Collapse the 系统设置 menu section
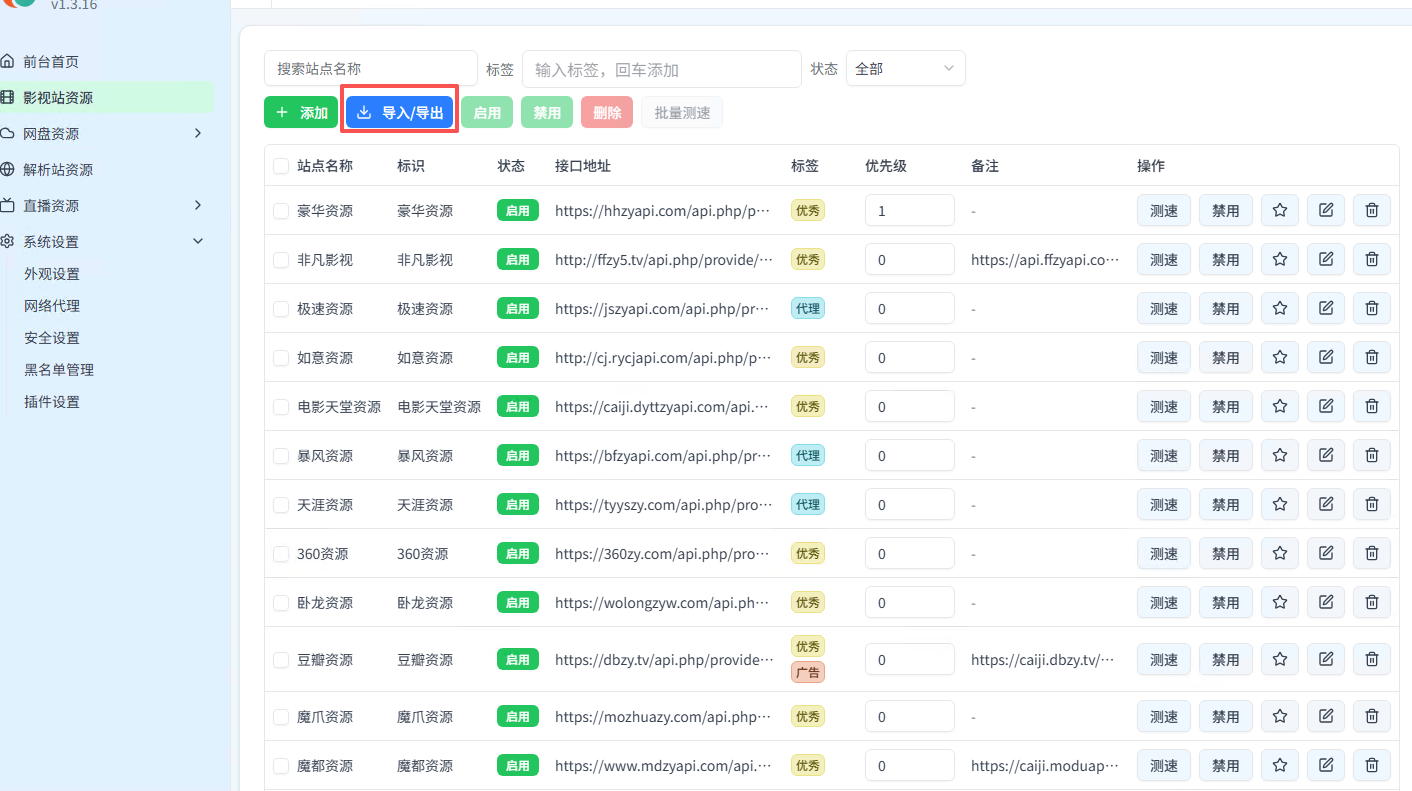The height and width of the screenshot is (791, 1412). click(197, 240)
